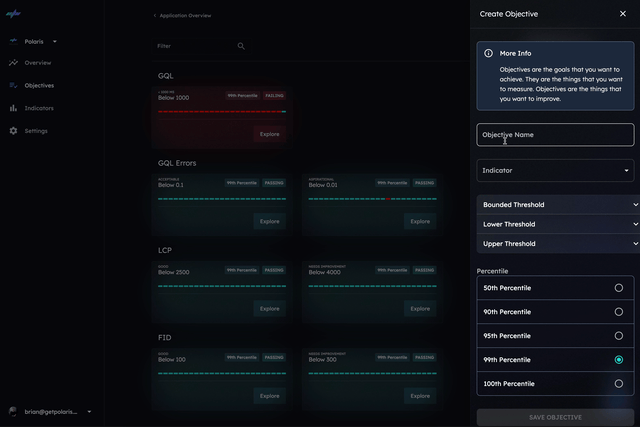640x427 pixels.
Task: Expand the Upper Threshold section
Action: click(x=555, y=244)
